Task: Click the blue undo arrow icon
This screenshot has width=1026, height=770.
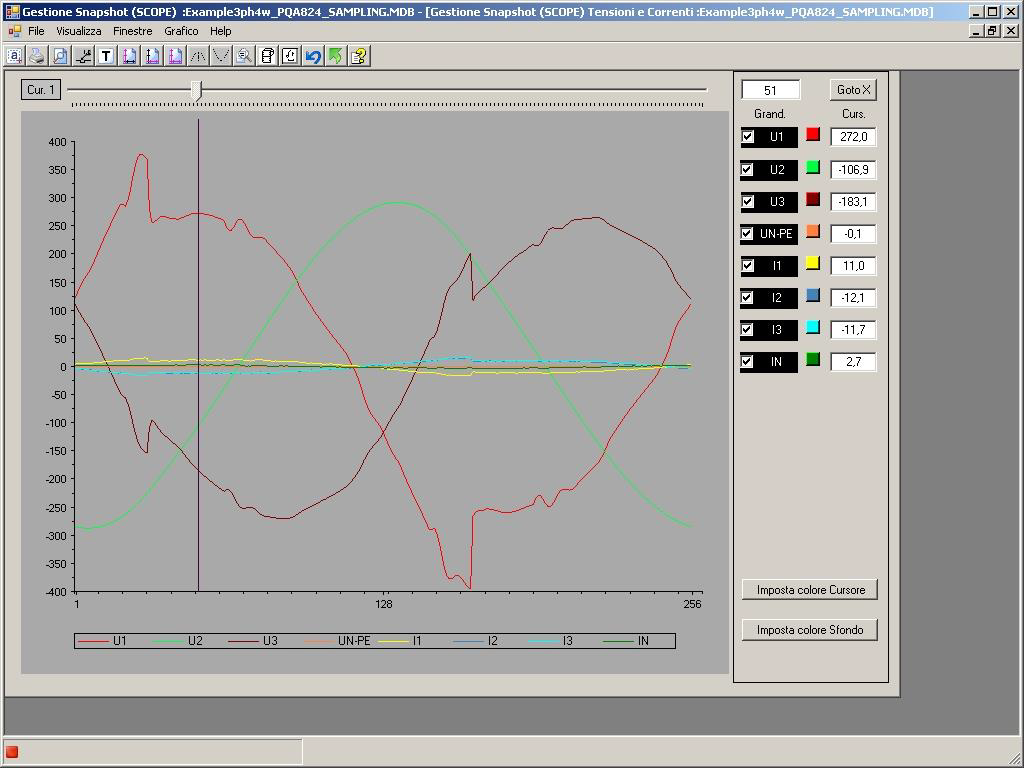Action: (x=313, y=56)
